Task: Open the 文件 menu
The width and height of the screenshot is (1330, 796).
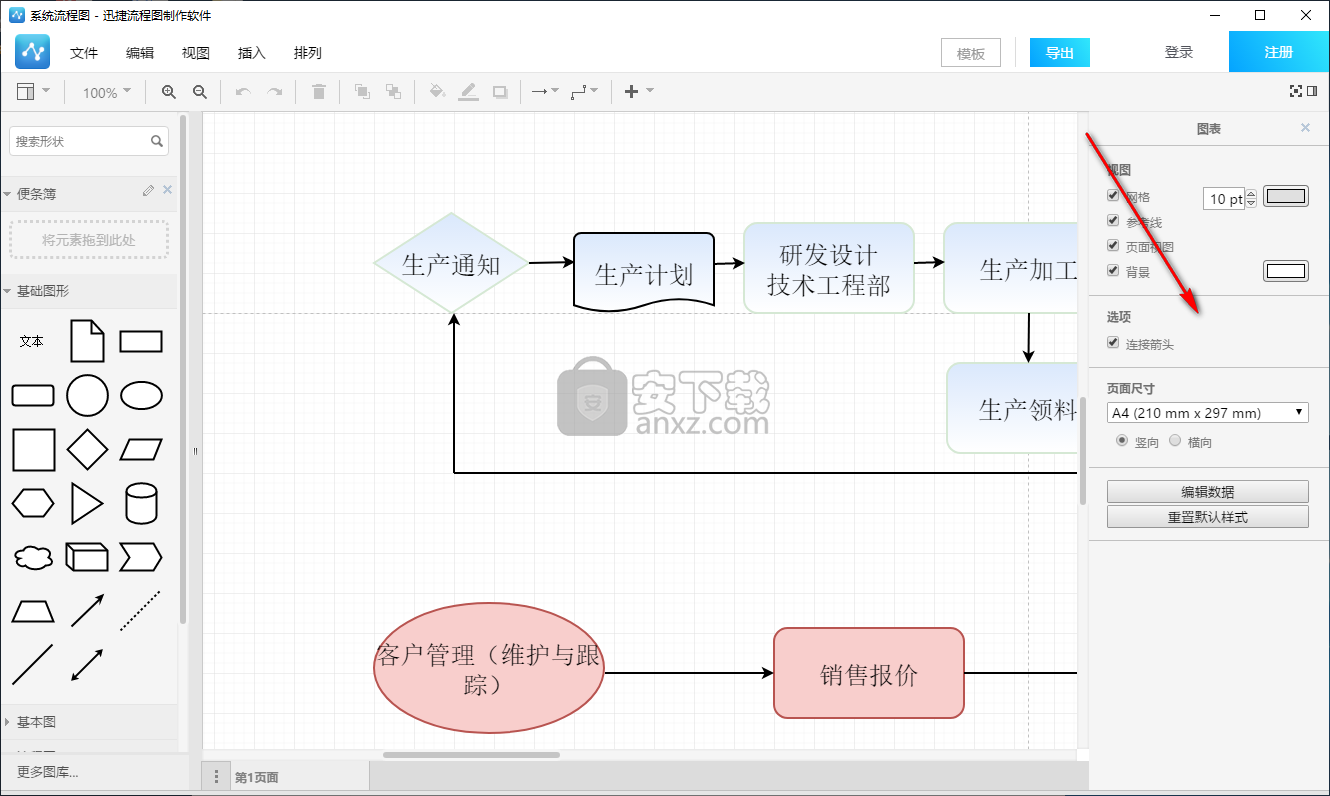Action: [x=84, y=53]
